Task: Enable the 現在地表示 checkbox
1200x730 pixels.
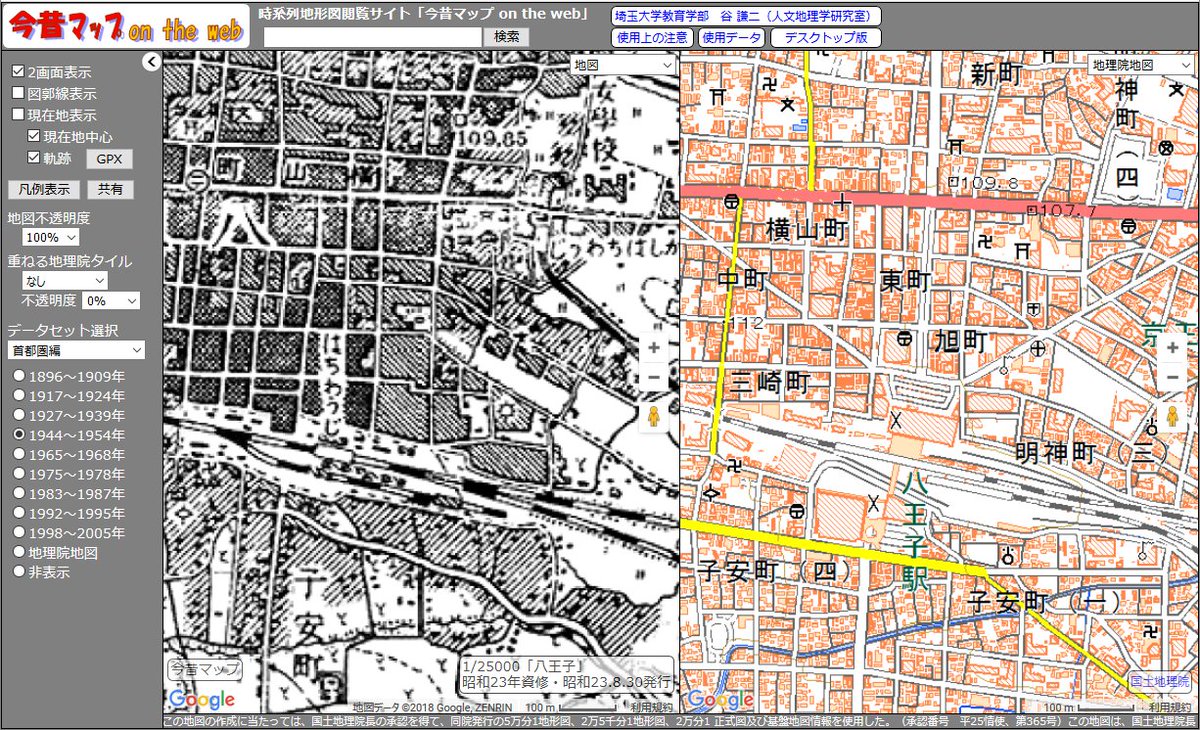Action: pos(18,115)
